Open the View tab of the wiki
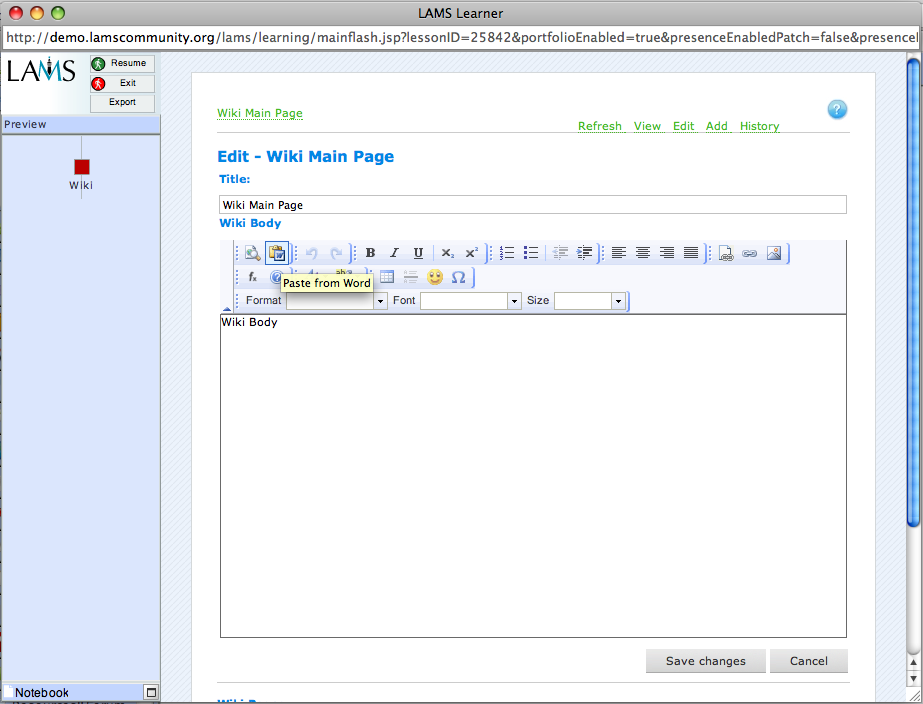 (647, 126)
